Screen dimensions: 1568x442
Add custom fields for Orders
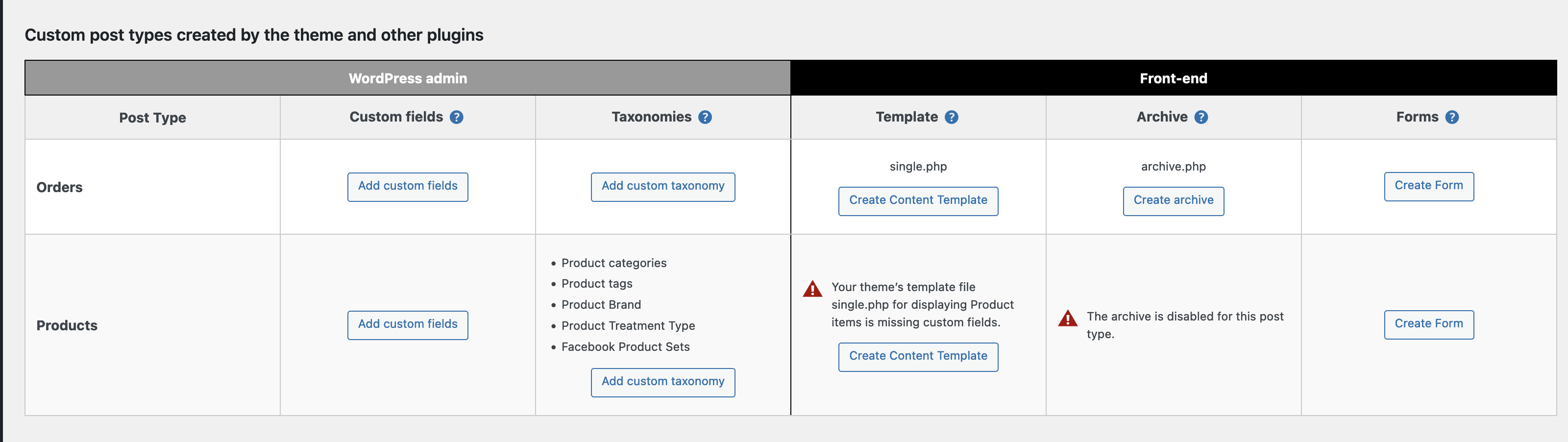pyautogui.click(x=408, y=186)
